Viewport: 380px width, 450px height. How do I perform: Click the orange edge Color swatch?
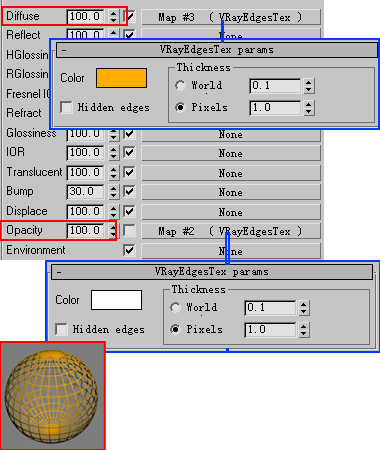click(x=121, y=78)
